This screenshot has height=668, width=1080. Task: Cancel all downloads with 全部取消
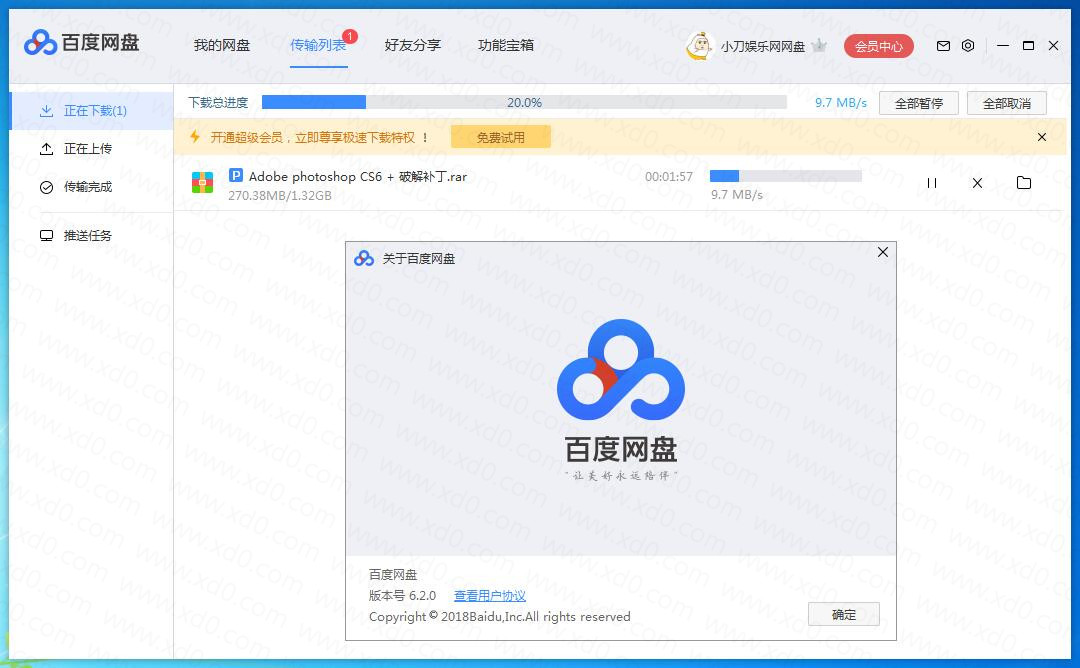tap(1007, 103)
